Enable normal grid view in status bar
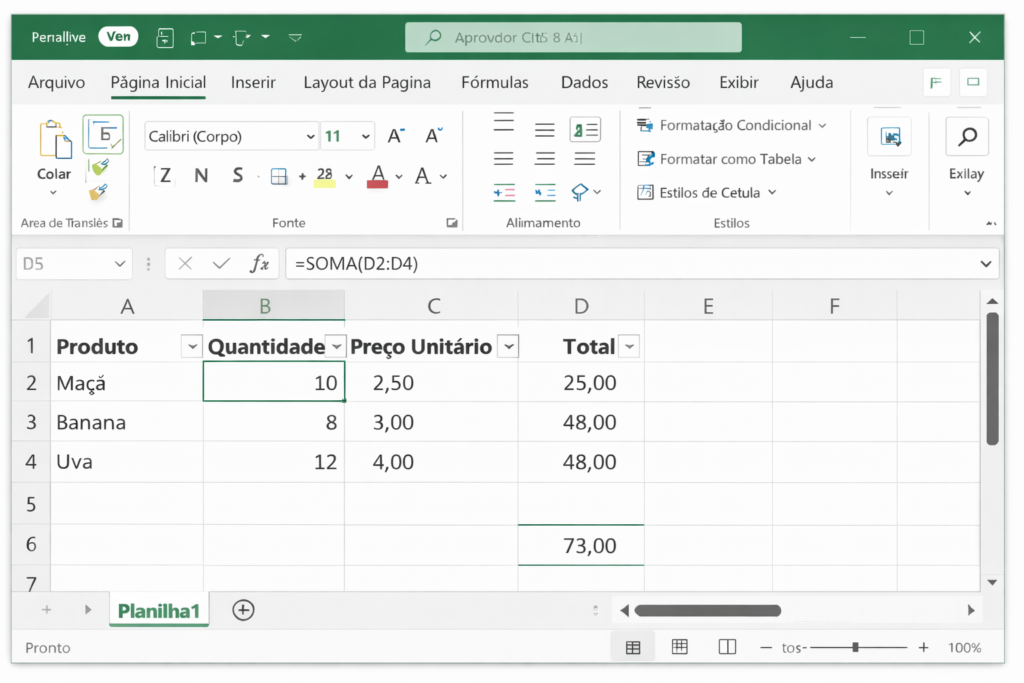Viewport: 1024px width, 683px height. pos(633,647)
